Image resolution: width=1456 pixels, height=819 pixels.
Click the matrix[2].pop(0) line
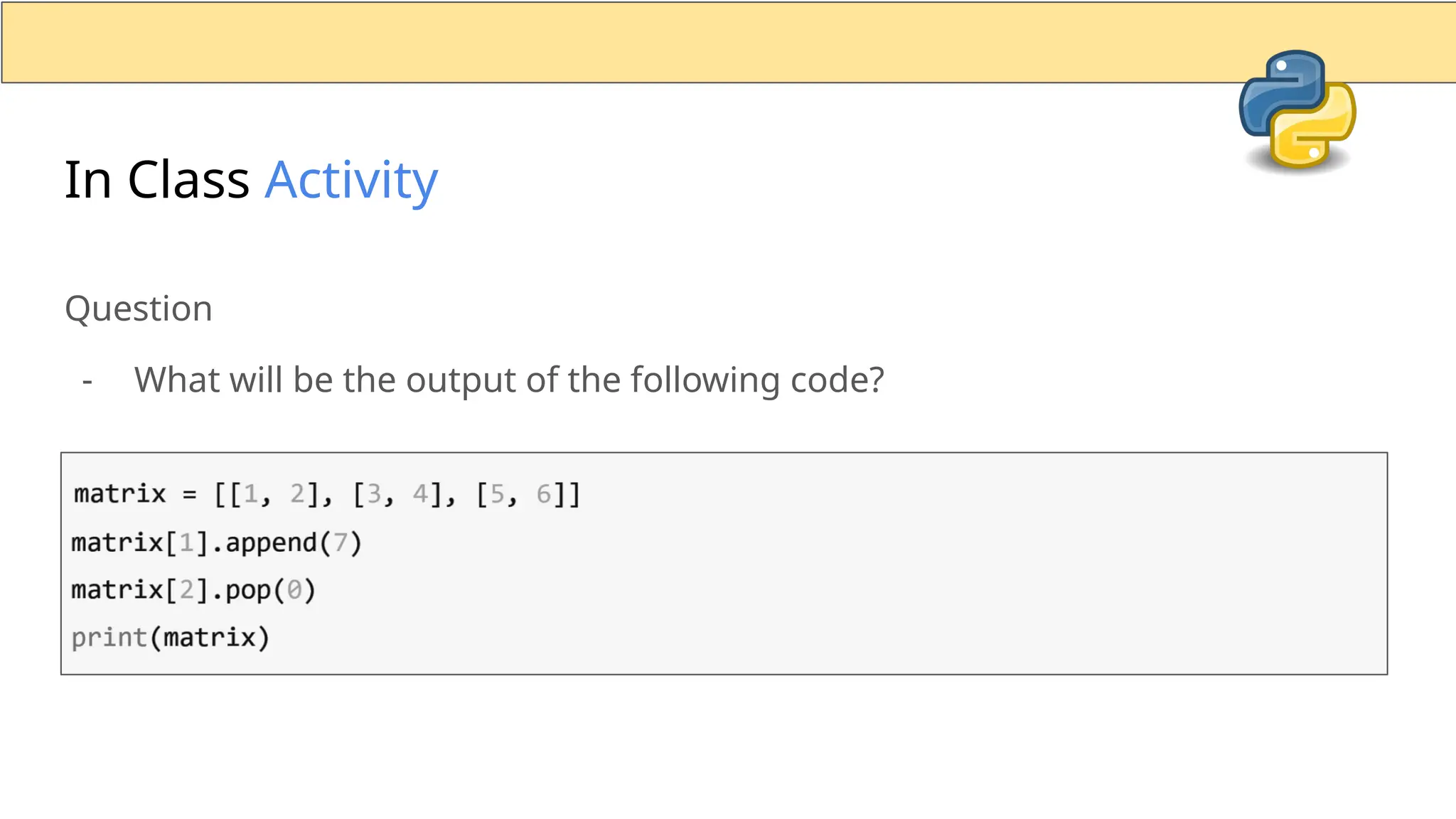point(193,590)
